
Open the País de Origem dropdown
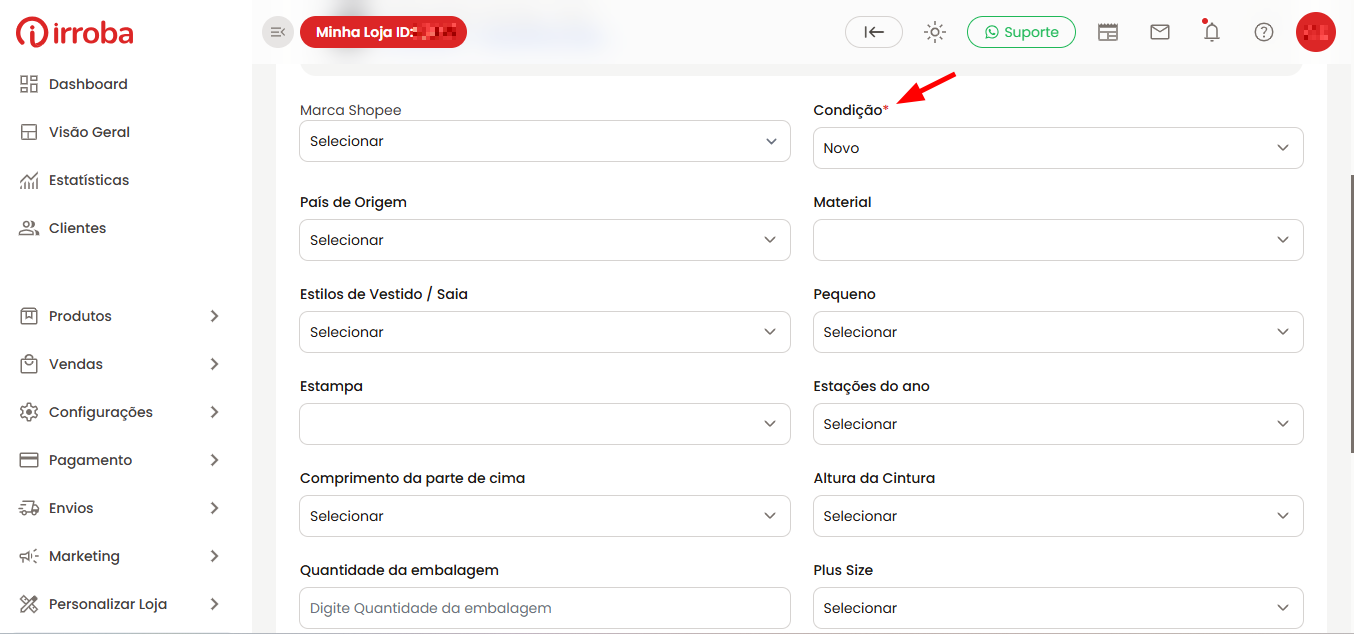[545, 240]
